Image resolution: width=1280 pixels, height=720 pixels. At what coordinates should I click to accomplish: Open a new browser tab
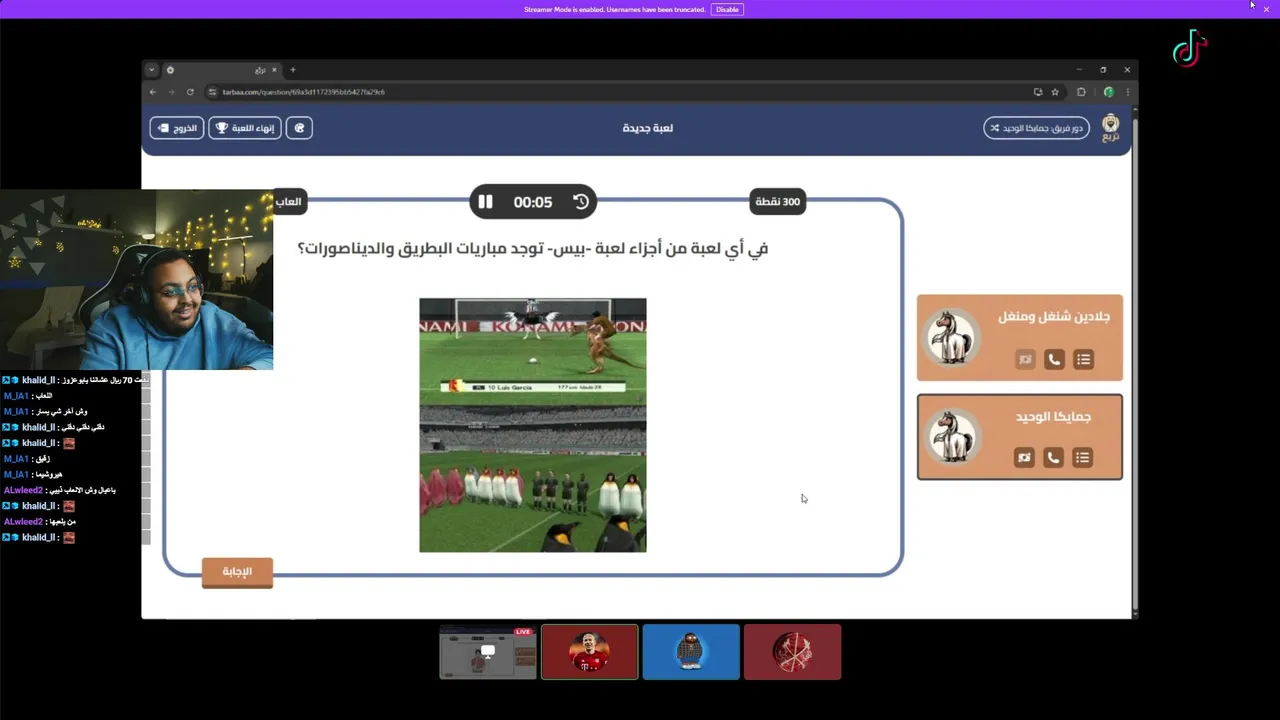click(293, 70)
